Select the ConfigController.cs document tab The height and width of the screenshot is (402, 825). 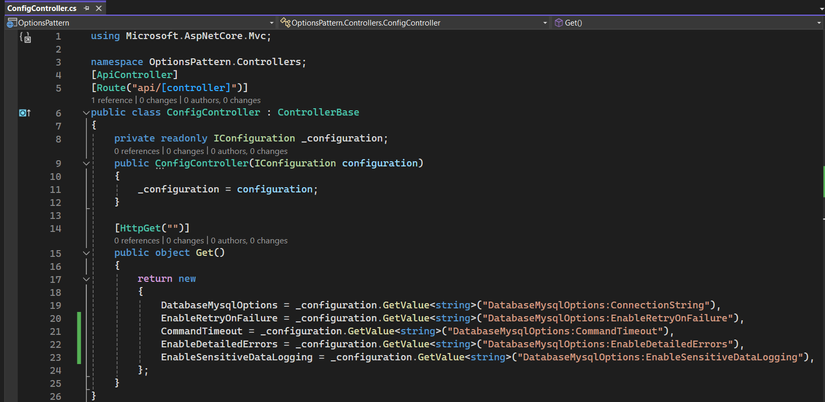(41, 8)
